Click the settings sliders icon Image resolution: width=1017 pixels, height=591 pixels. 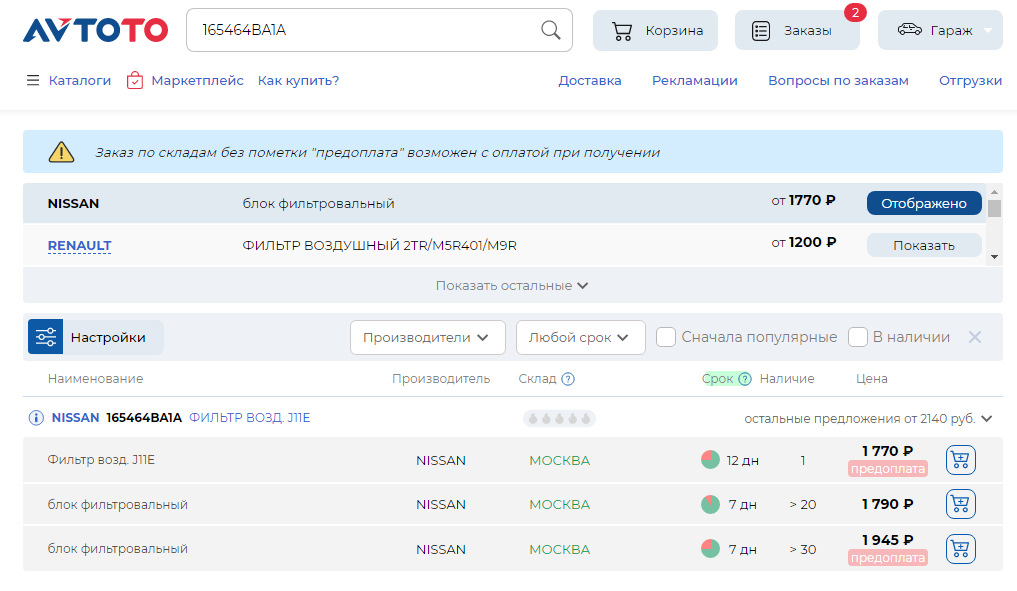tap(45, 337)
